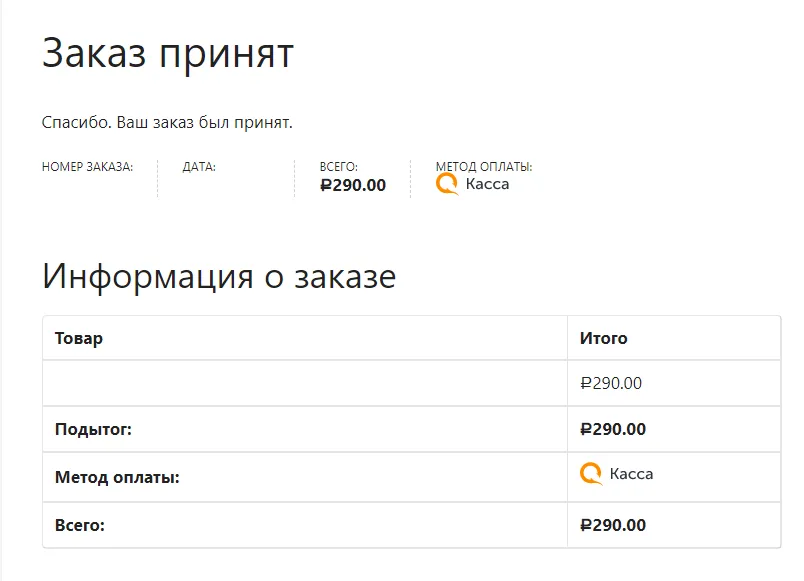Screen dimensions: 804x581
Task: Select the 'Спасибо. Ваш заказ был принят.' text
Action: pos(167,123)
